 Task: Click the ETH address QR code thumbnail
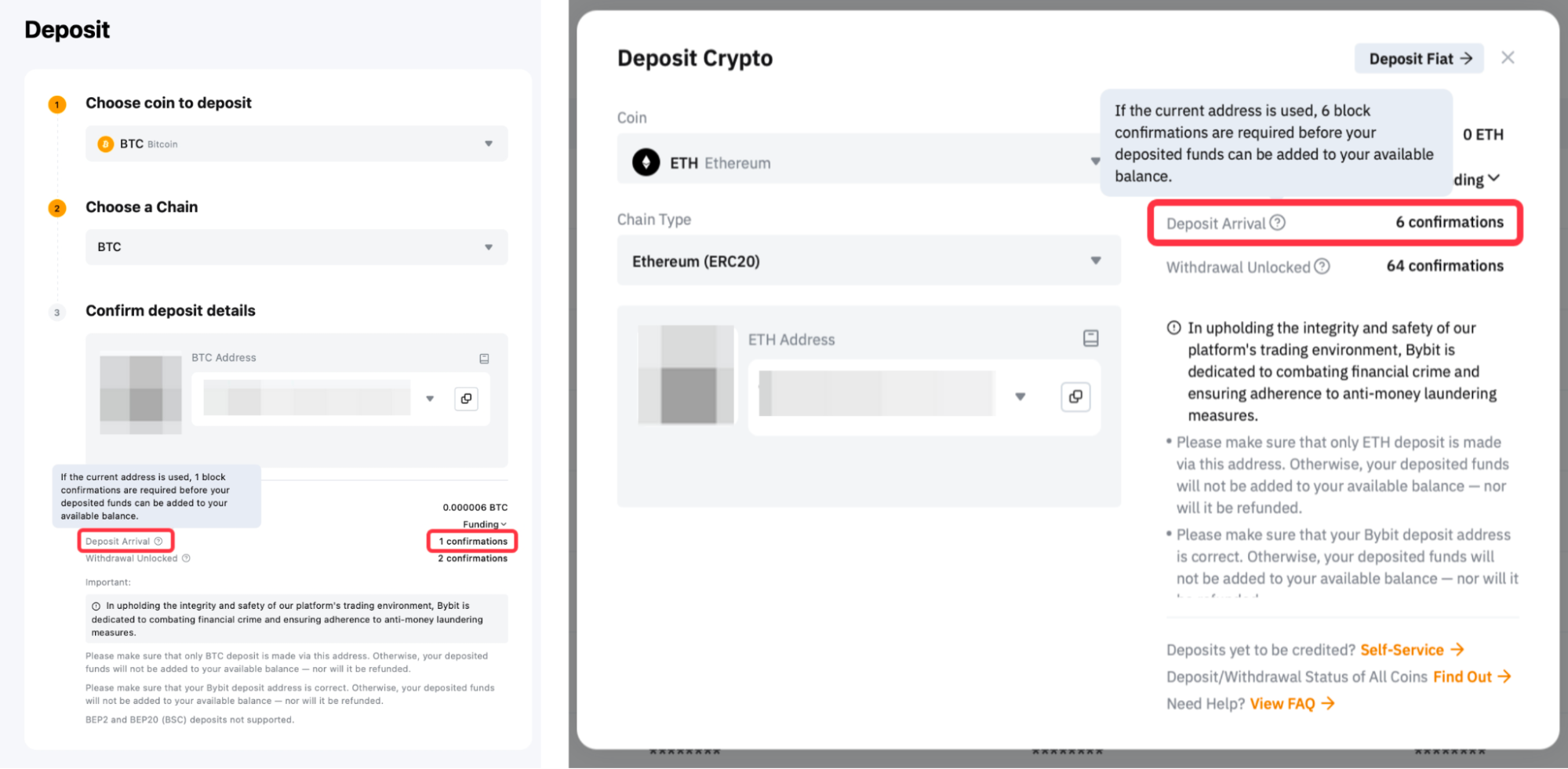coord(686,375)
